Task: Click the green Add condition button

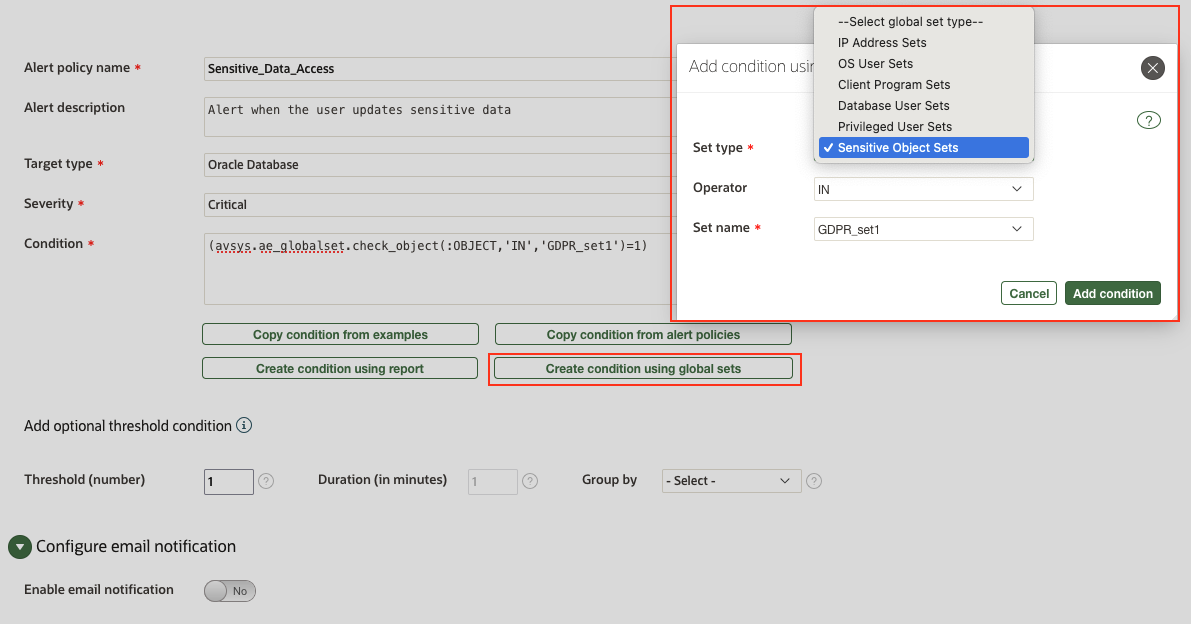Action: point(1112,293)
